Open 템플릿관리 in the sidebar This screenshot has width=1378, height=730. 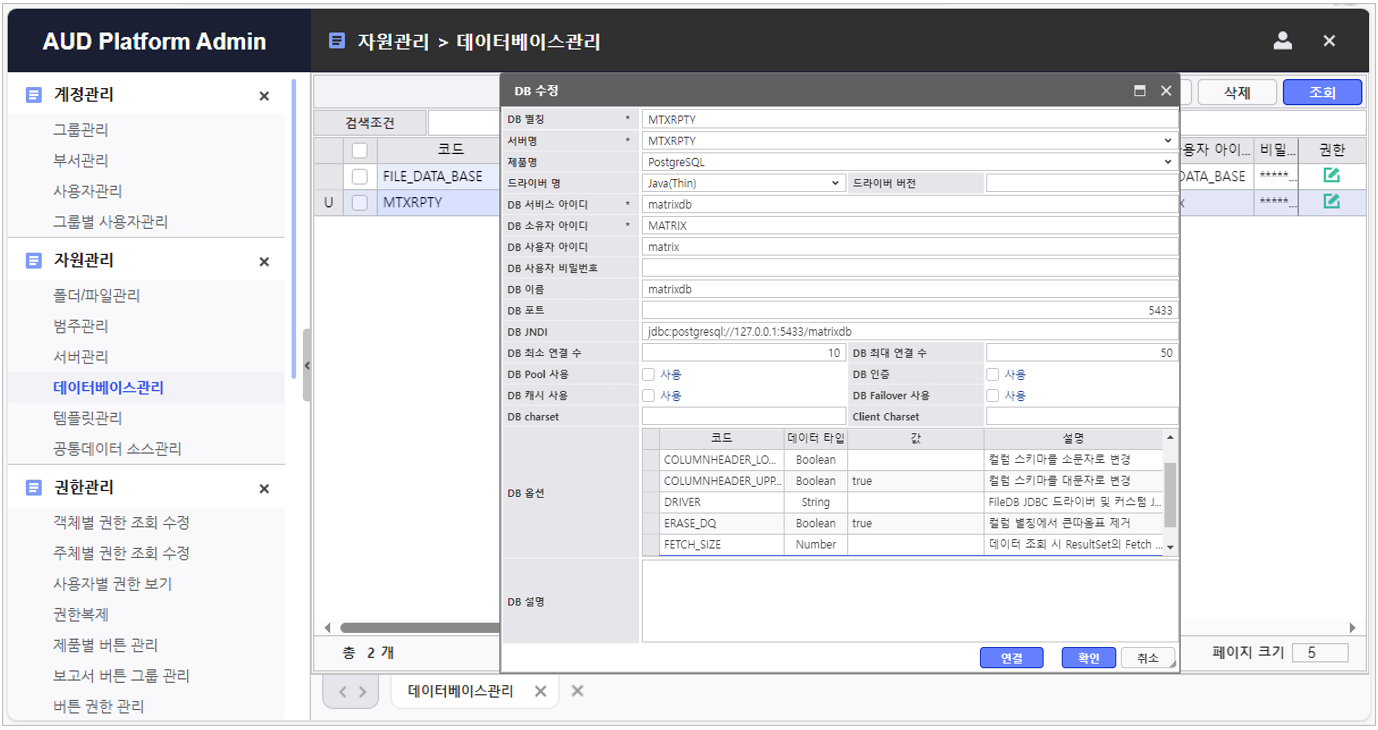click(88, 418)
